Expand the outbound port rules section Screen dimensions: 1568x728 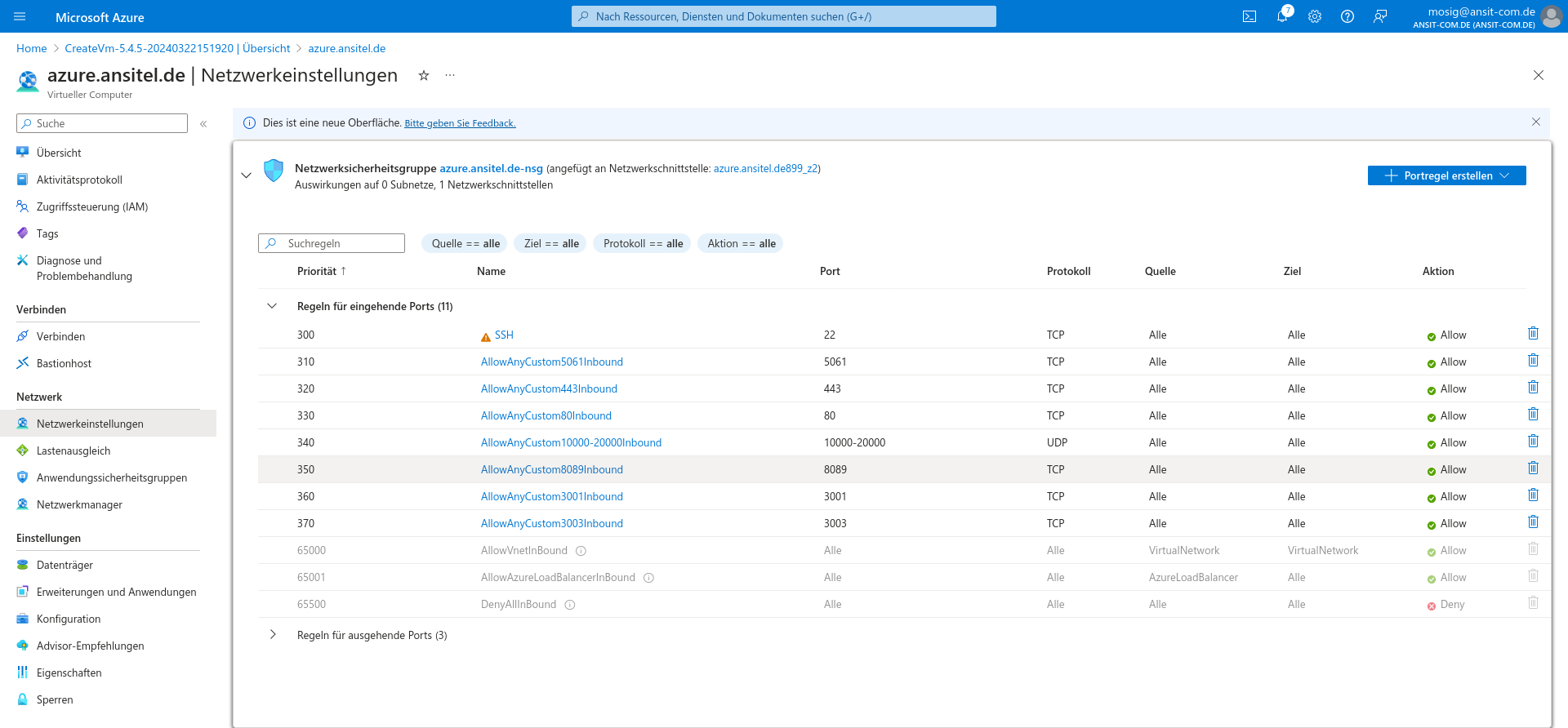pos(272,635)
